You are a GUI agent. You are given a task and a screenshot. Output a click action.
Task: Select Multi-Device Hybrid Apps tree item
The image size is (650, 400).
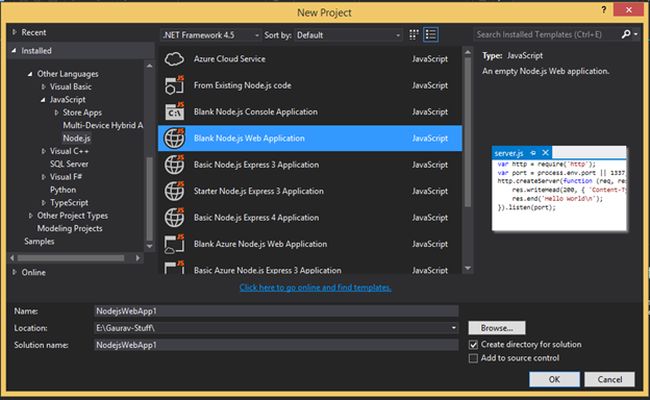(103, 125)
